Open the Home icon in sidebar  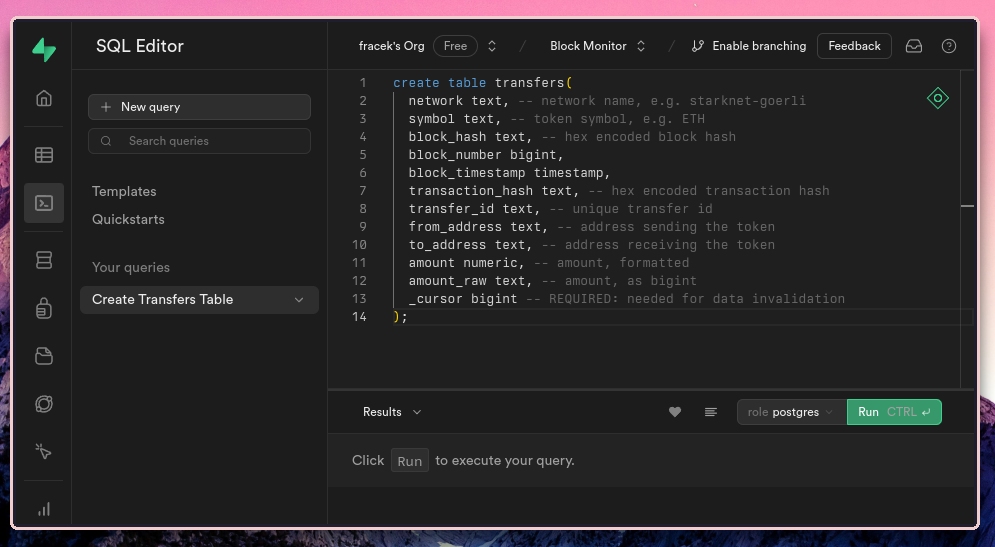tap(44, 98)
